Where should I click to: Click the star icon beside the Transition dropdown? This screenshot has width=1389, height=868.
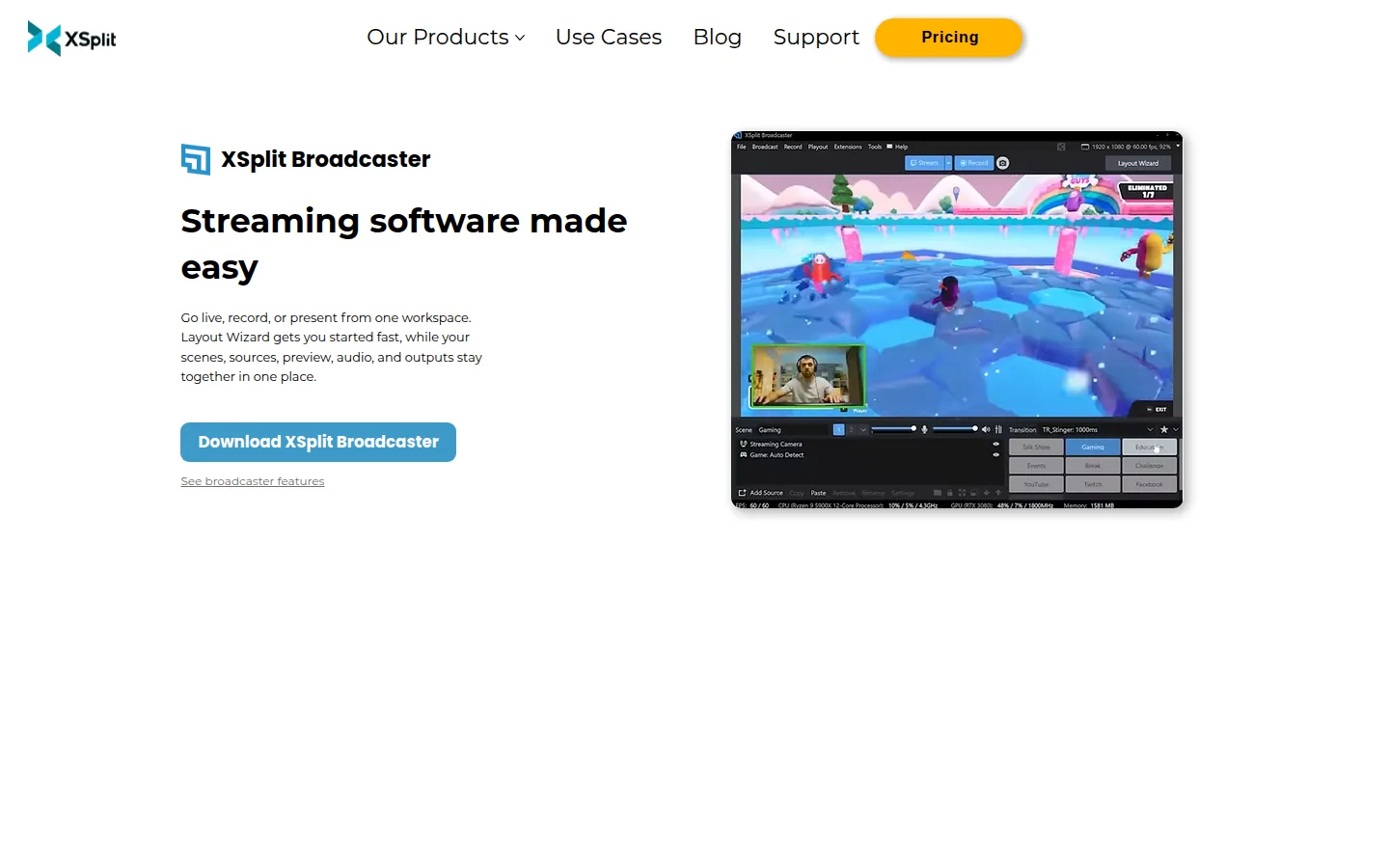1164,429
